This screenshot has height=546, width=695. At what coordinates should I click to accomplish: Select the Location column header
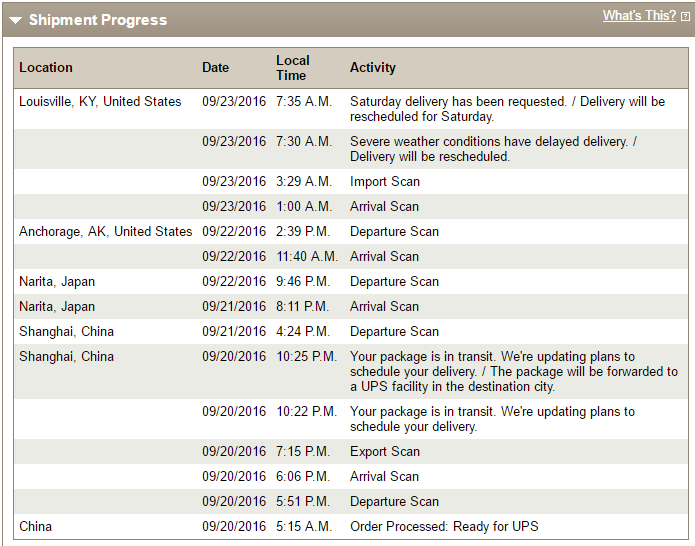pos(46,68)
